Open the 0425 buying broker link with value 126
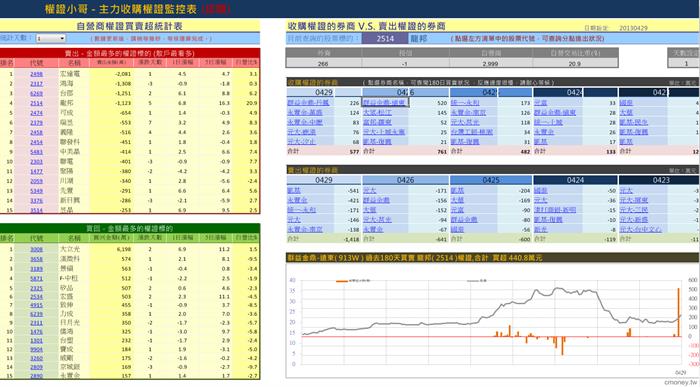This screenshot has height=387, width=700. click(468, 112)
